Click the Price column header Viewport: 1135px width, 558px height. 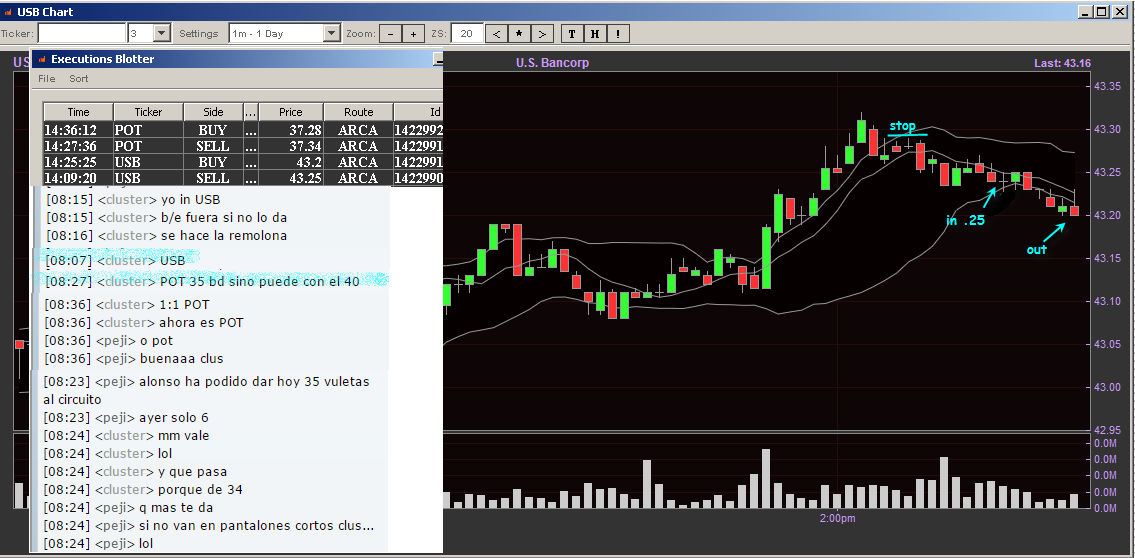point(291,112)
